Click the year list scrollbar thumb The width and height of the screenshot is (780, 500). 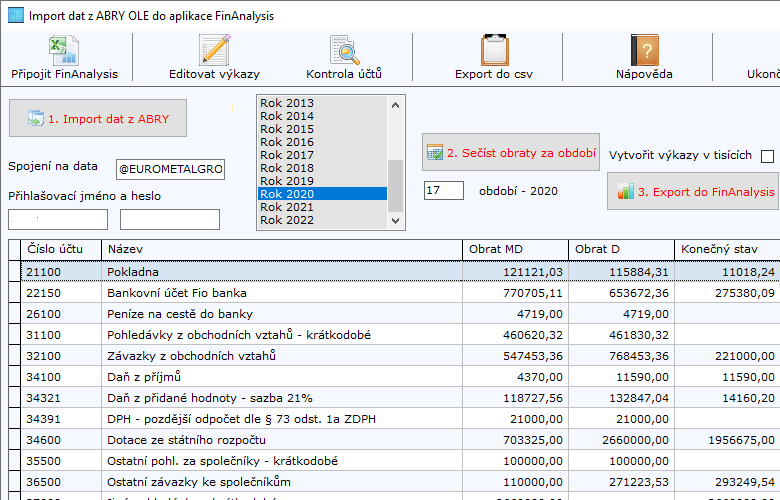coord(395,186)
